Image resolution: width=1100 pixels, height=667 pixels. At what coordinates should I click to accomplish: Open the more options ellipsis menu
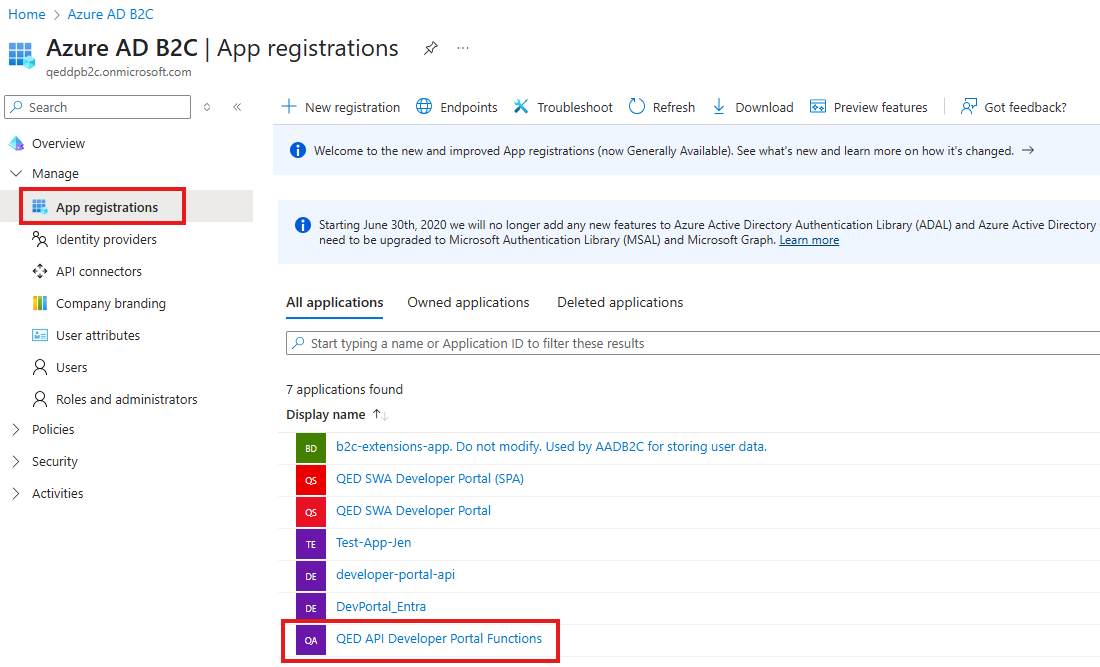click(x=462, y=48)
